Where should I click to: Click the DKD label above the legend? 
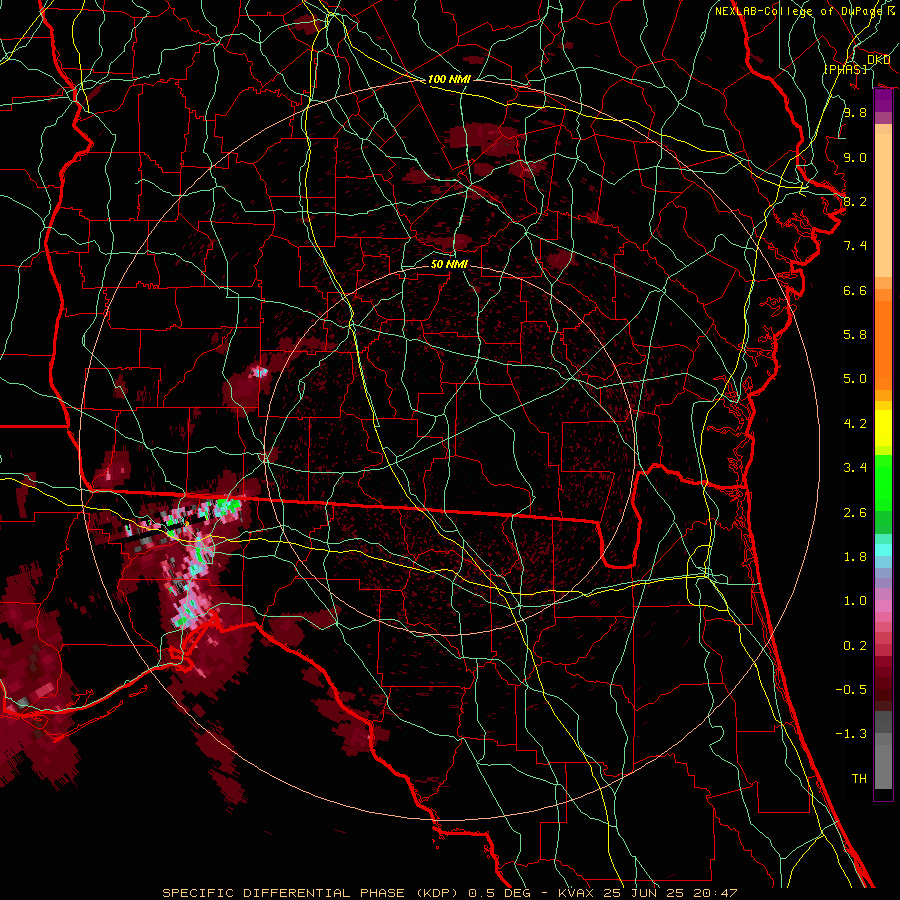[879, 60]
